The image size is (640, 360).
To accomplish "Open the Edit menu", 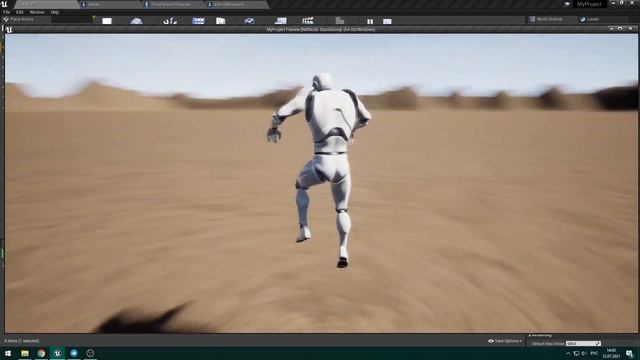I will point(20,12).
